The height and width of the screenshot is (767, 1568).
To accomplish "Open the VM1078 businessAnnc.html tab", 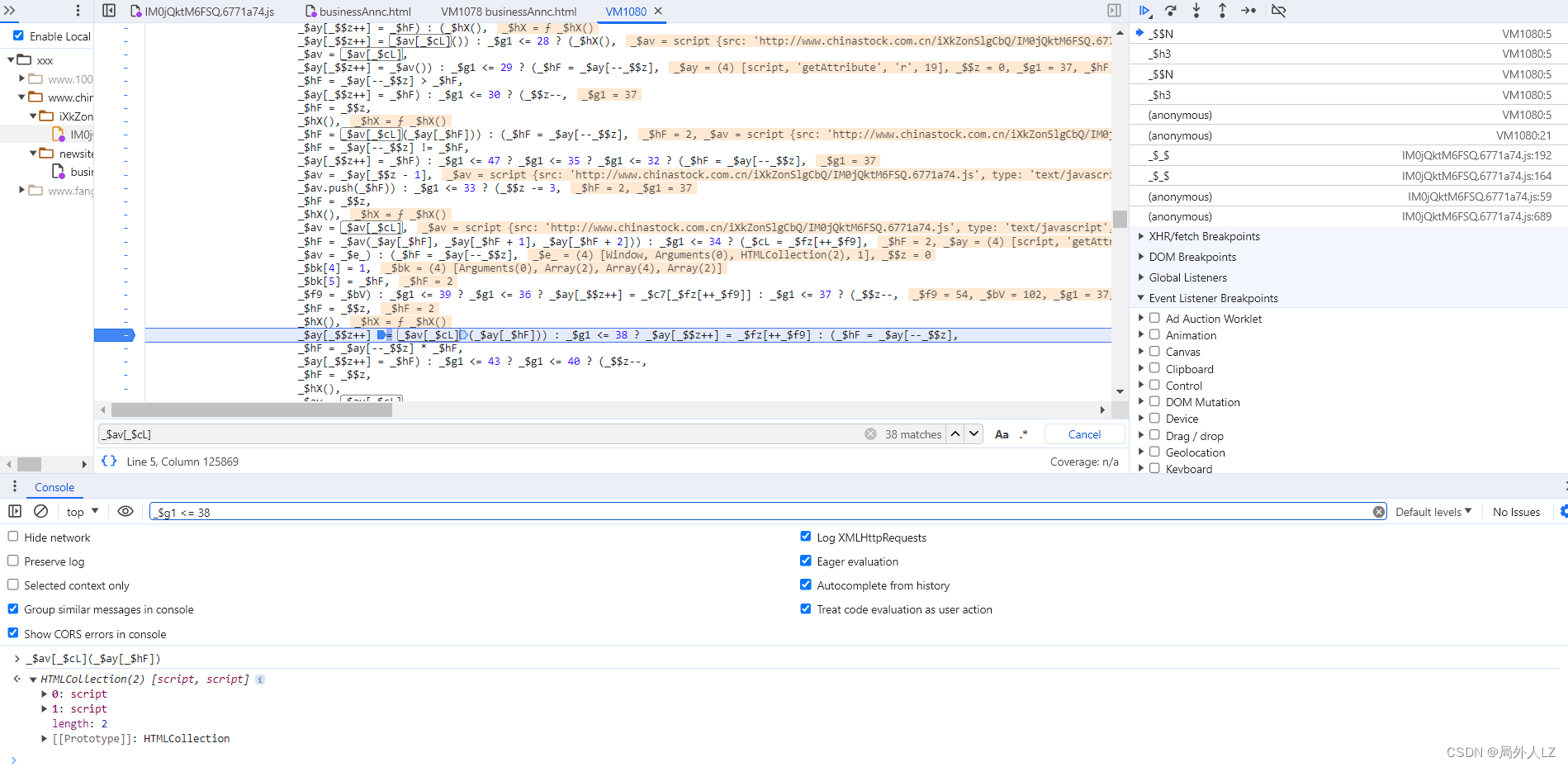I will (x=509, y=12).
